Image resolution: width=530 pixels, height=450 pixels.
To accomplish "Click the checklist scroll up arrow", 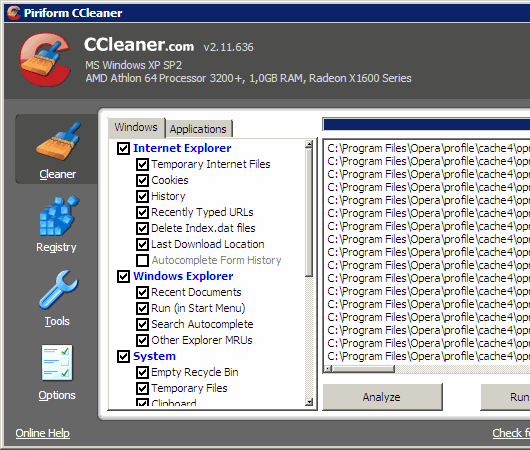I will 309,144.
